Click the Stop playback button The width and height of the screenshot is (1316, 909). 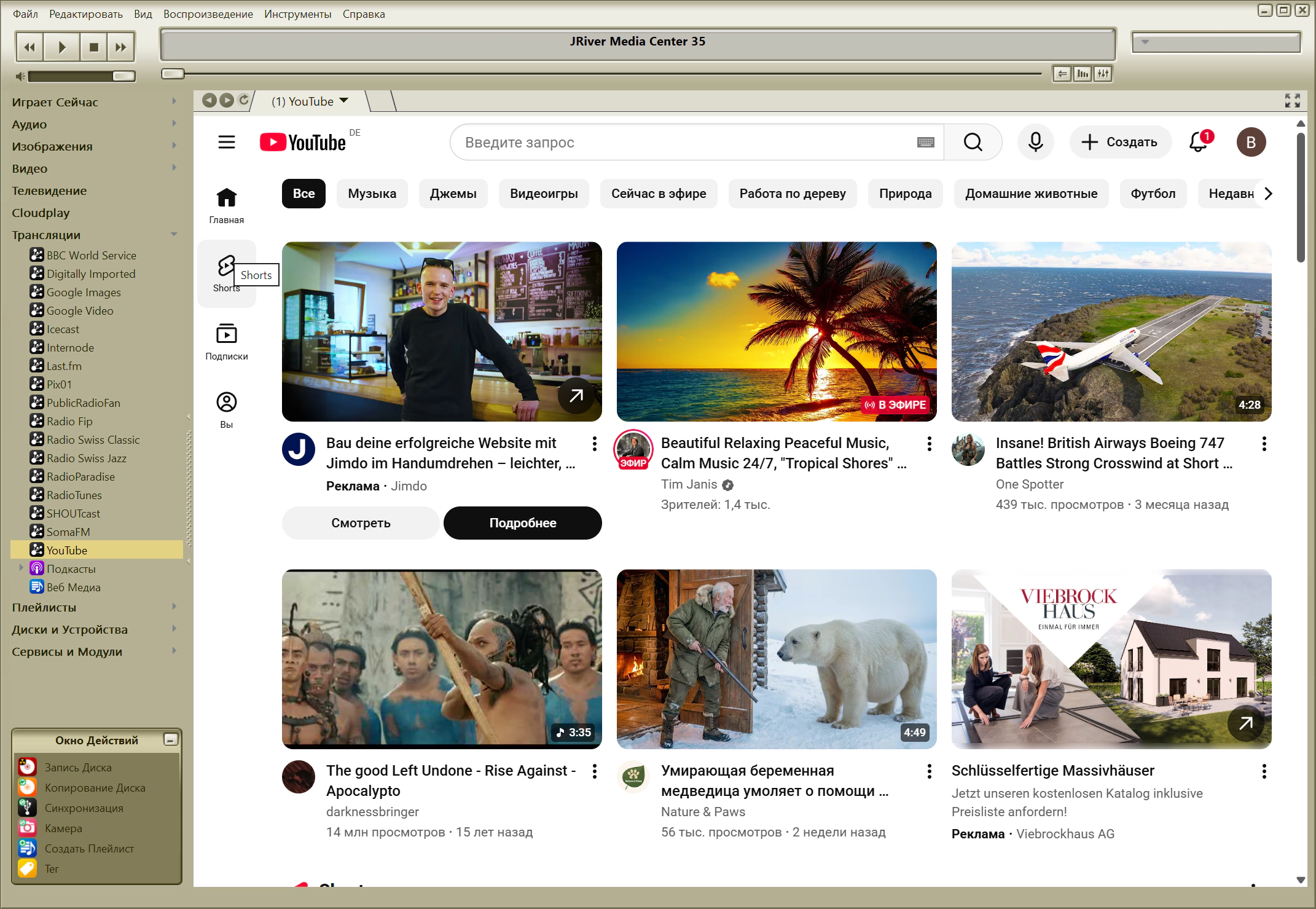(93, 47)
